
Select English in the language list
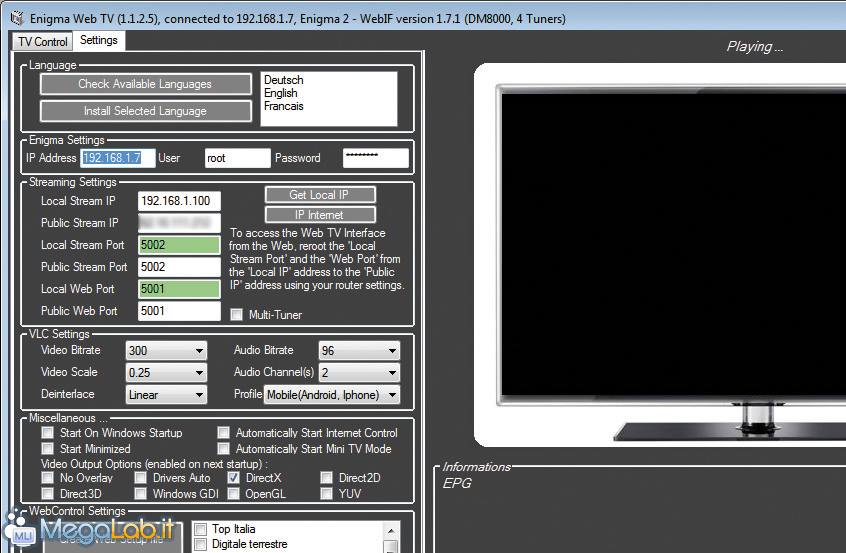281,93
